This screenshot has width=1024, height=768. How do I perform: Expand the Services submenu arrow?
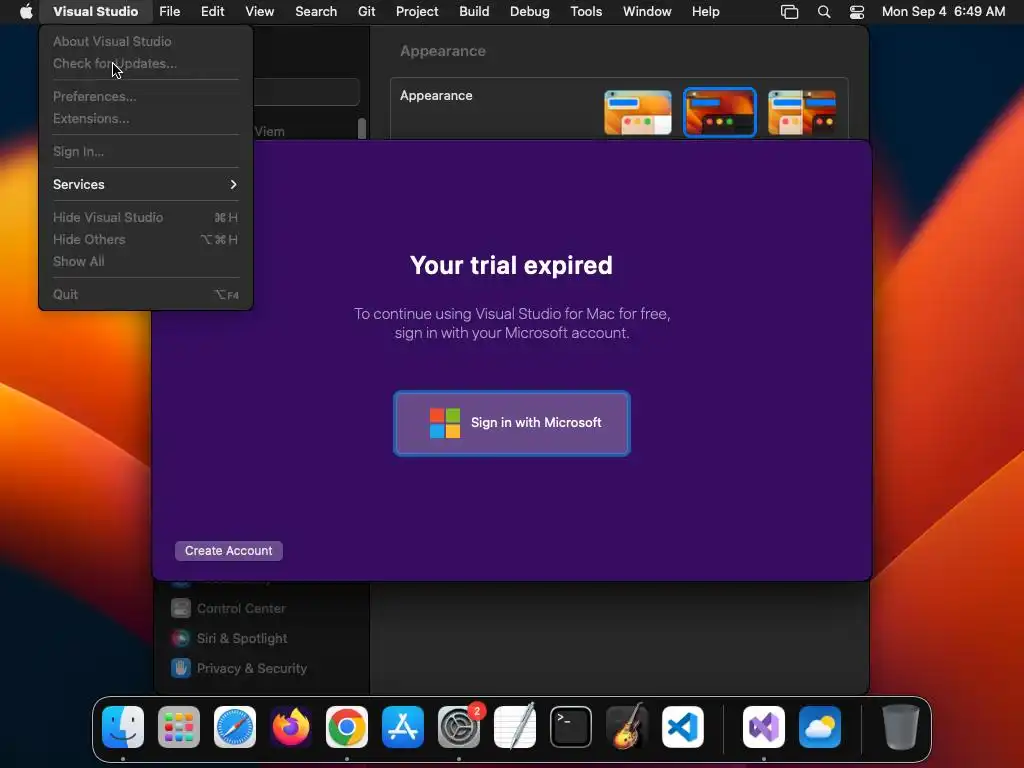(x=233, y=185)
